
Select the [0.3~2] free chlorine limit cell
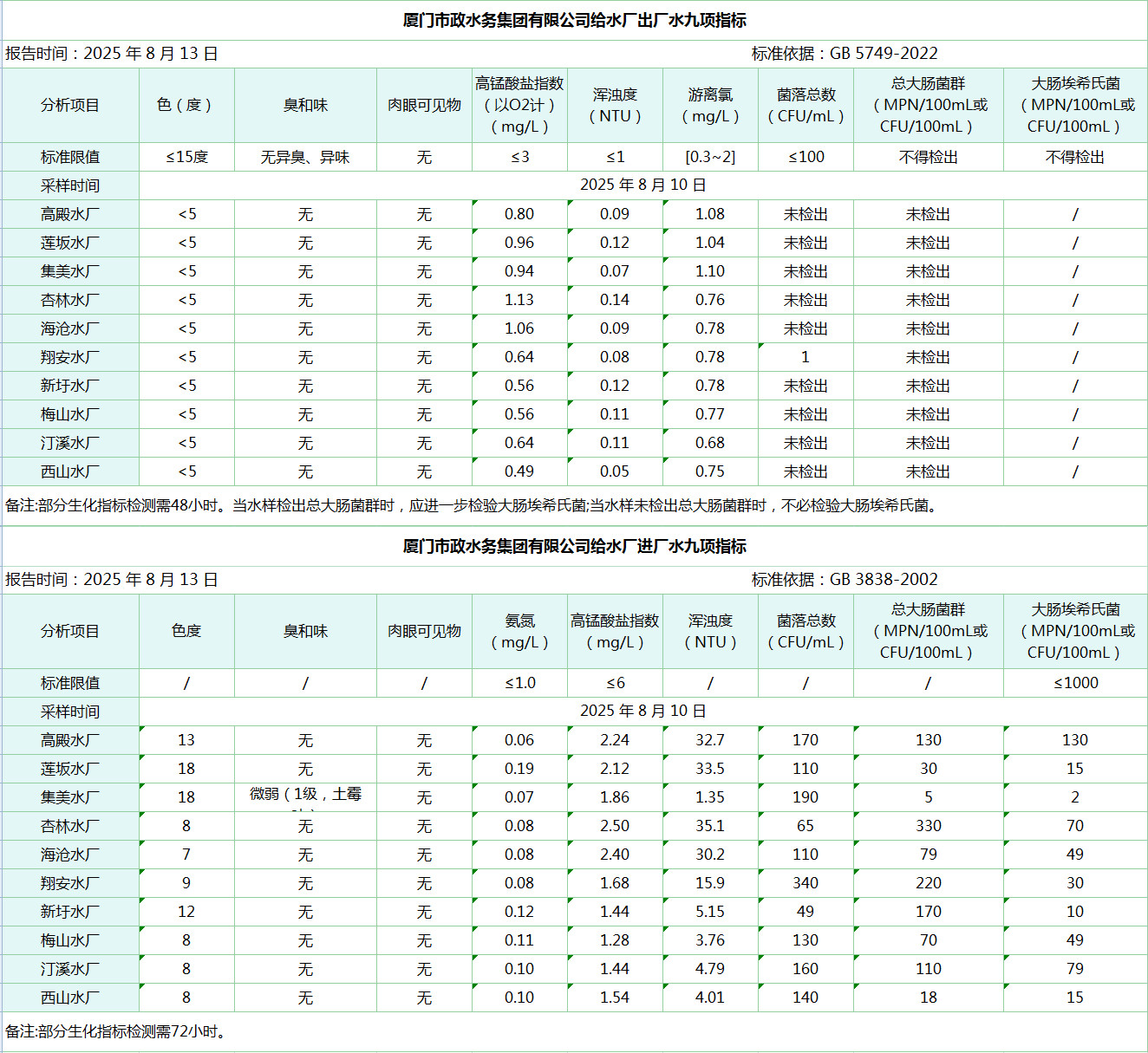[710, 157]
